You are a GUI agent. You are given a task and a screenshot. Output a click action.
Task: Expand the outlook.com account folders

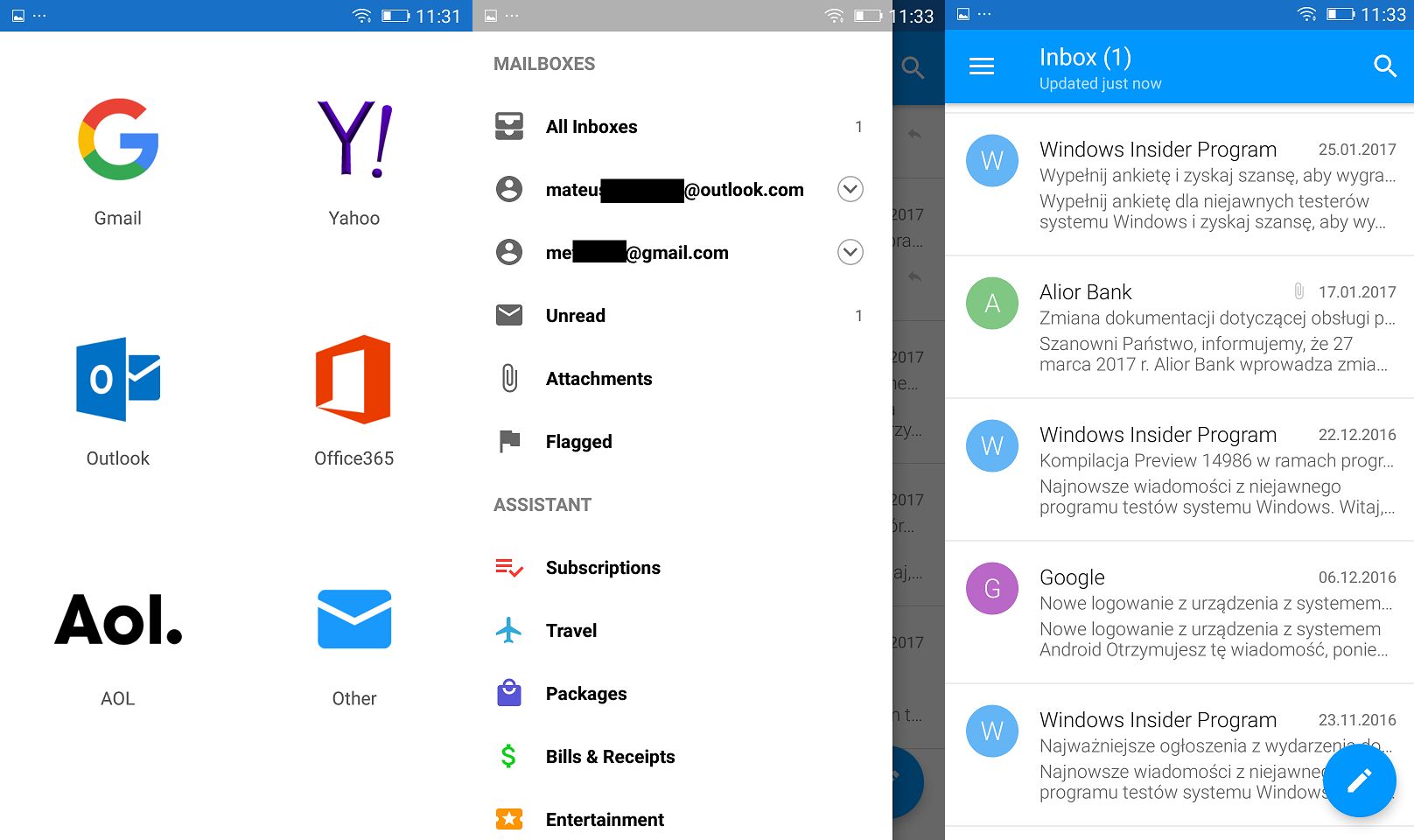pos(850,189)
